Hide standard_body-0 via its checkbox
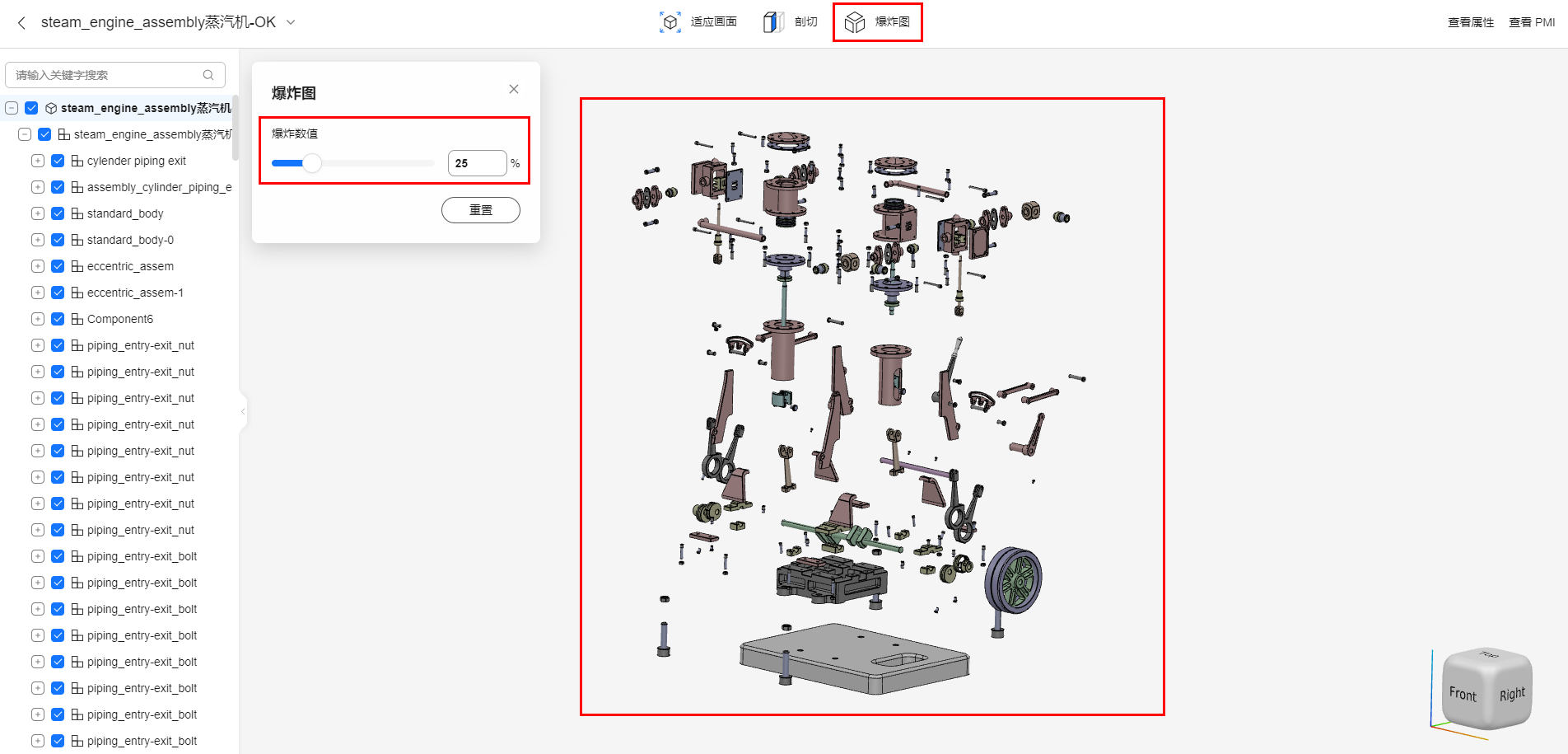1568x754 pixels. click(58, 240)
